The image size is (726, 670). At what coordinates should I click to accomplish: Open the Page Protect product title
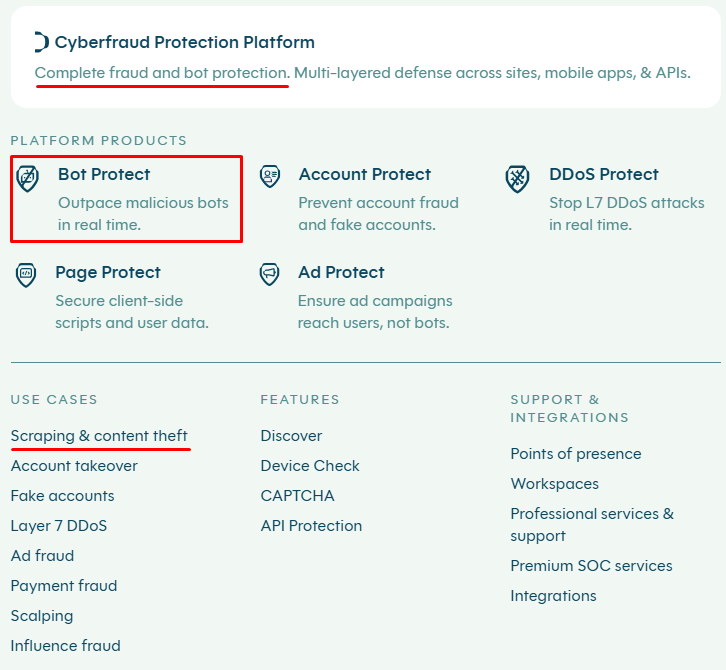(x=108, y=272)
